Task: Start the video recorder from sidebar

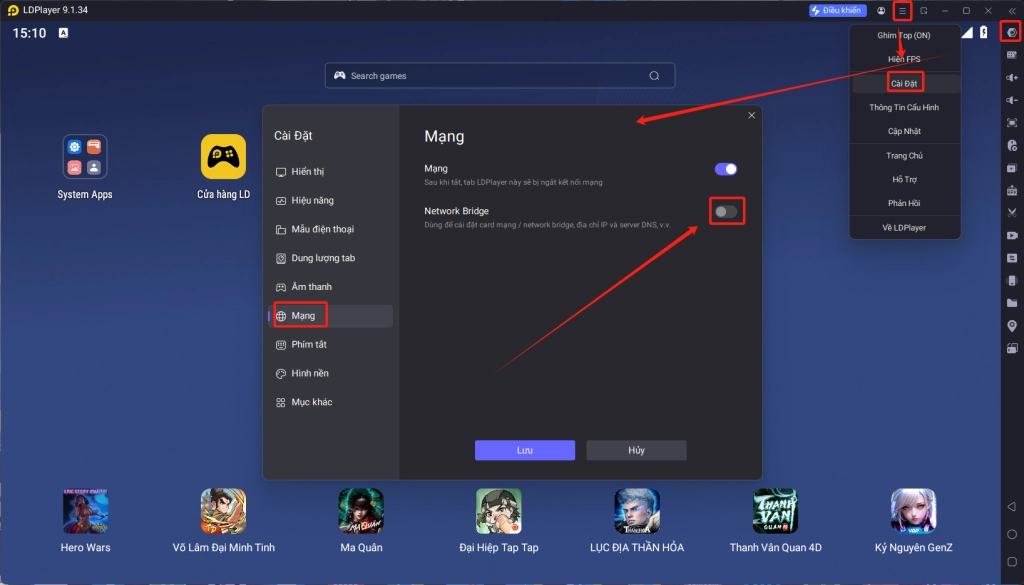Action: click(x=1012, y=235)
